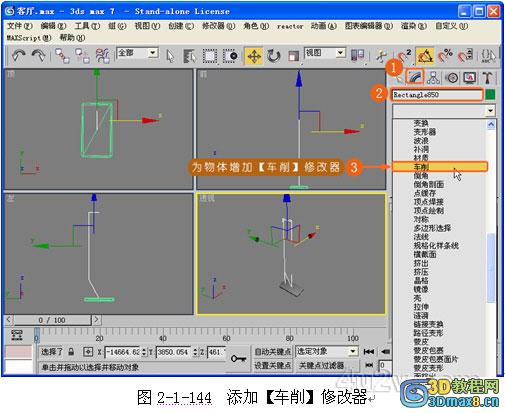
Task: Choose rectangular selection region tool
Action: tap(210, 56)
